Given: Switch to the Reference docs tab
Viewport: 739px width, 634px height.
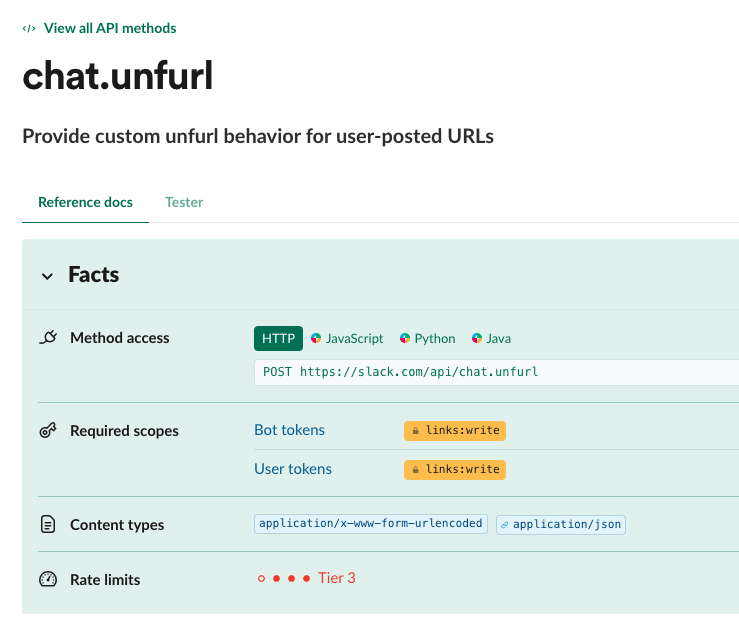Looking at the screenshot, I should 85,202.
